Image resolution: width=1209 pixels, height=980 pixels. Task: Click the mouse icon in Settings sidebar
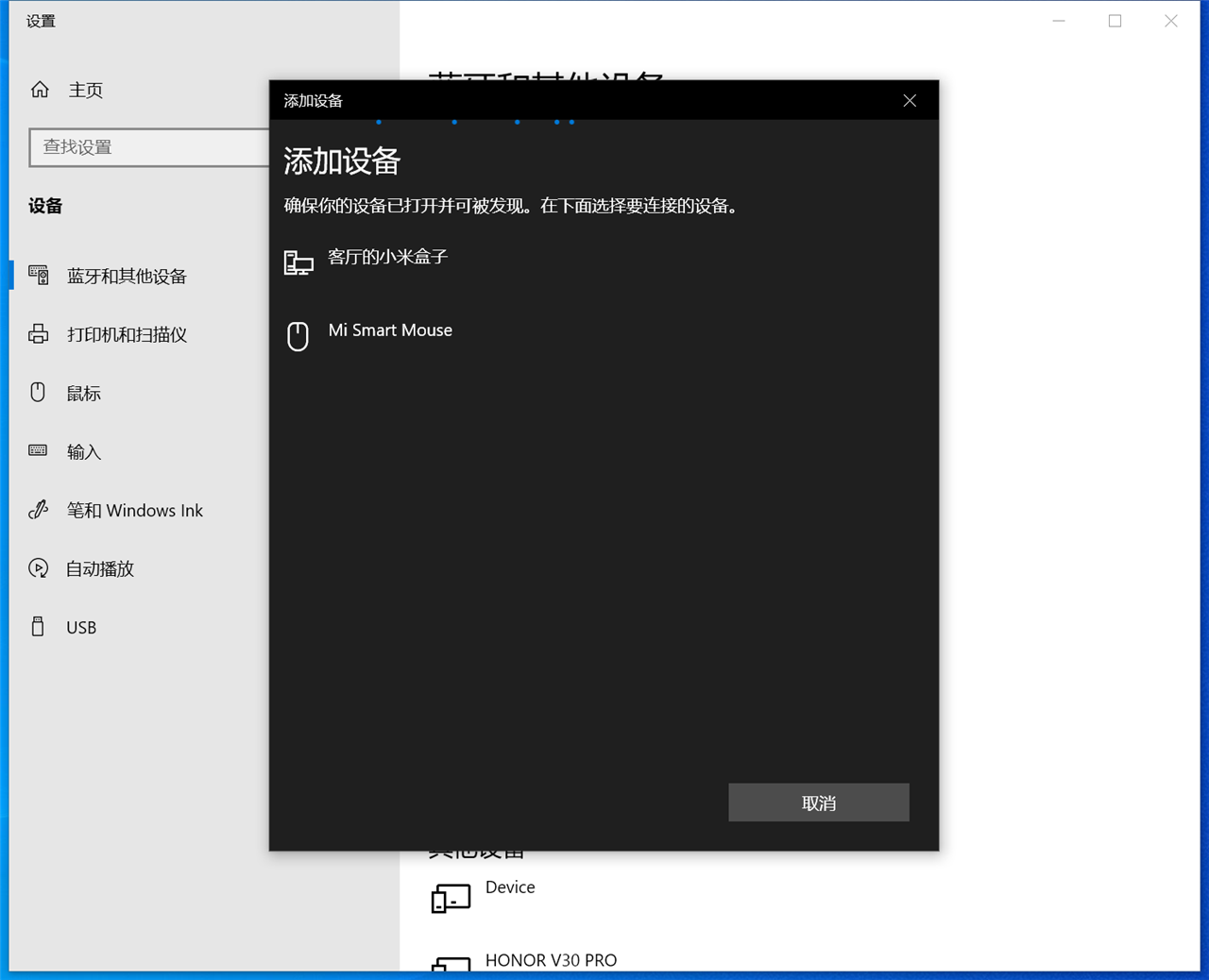point(38,392)
